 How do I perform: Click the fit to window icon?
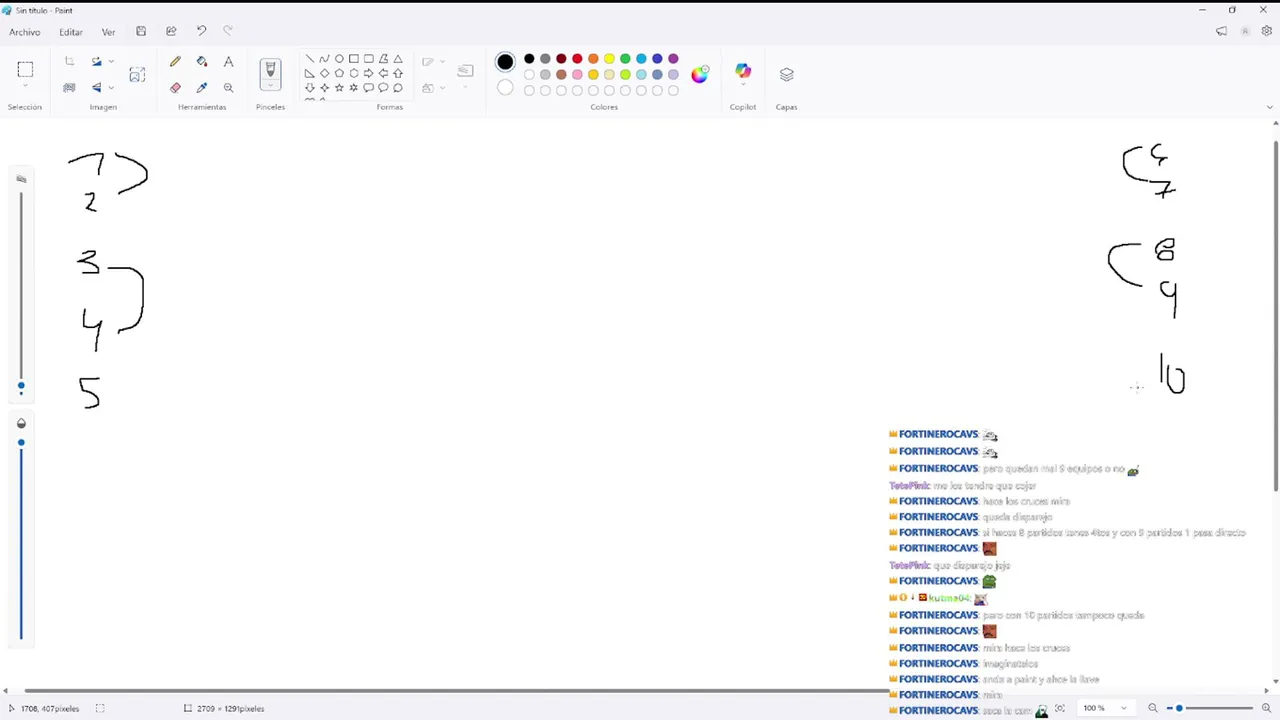pos(1060,708)
